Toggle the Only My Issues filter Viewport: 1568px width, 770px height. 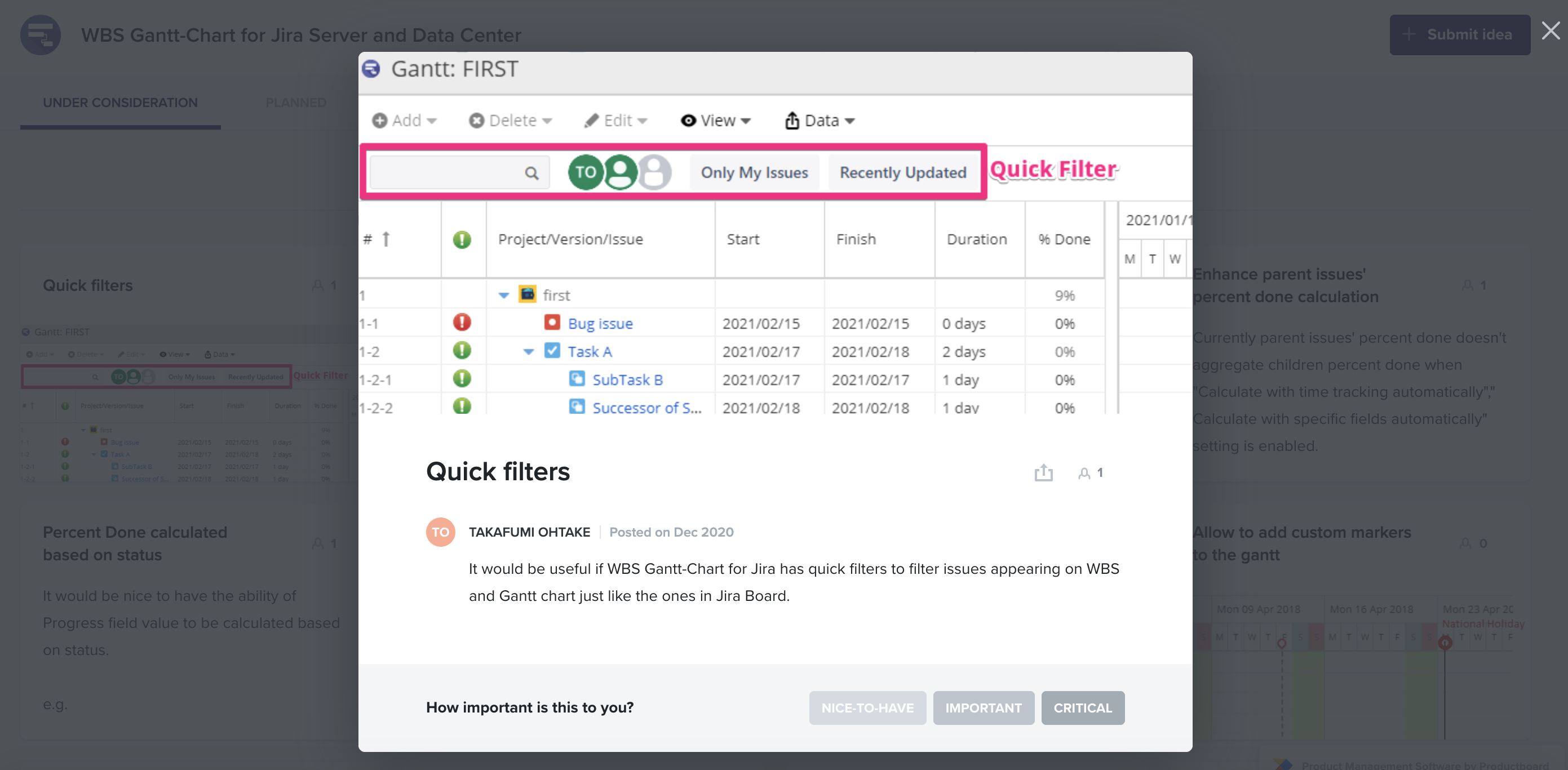click(754, 173)
